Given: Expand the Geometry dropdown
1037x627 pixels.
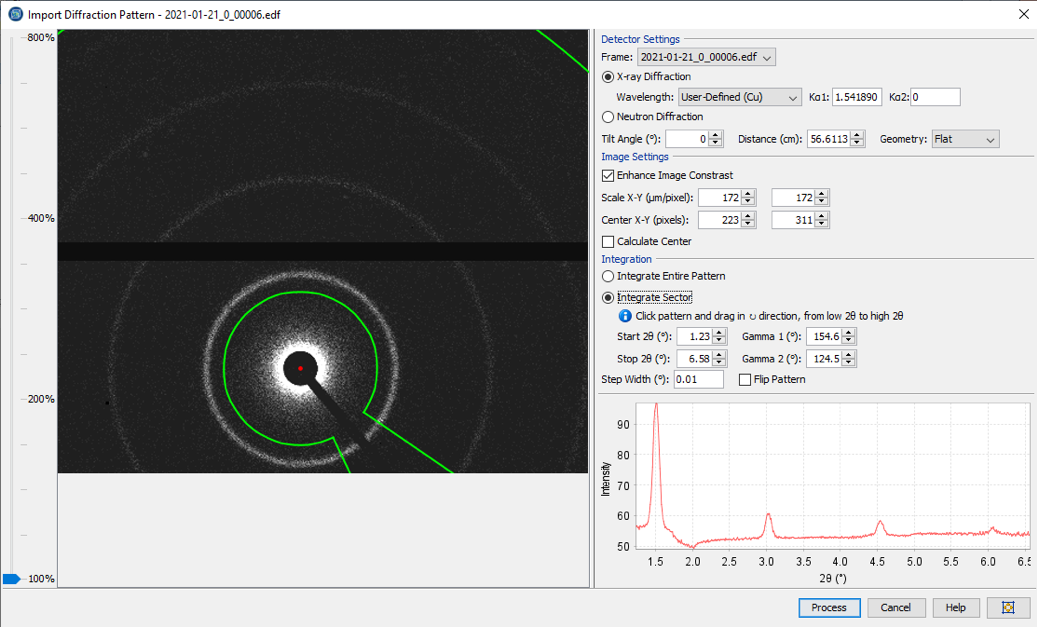Looking at the screenshot, I should click(966, 139).
